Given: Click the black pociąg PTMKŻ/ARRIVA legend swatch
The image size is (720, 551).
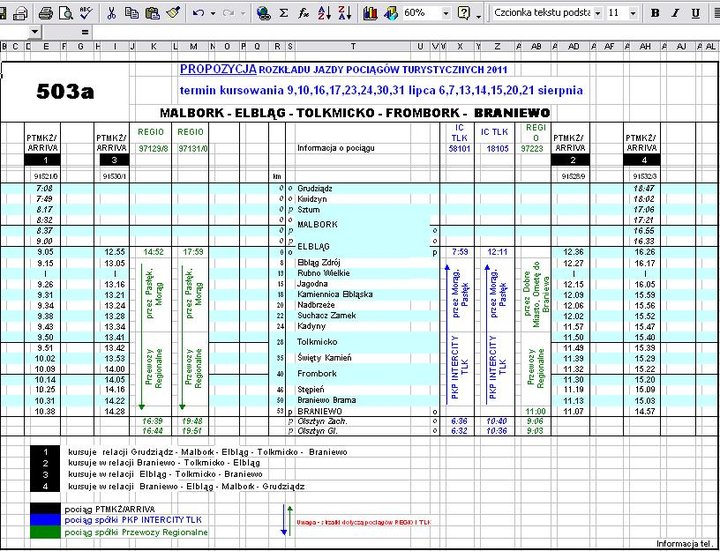Looking at the screenshot, I should 45,509.
